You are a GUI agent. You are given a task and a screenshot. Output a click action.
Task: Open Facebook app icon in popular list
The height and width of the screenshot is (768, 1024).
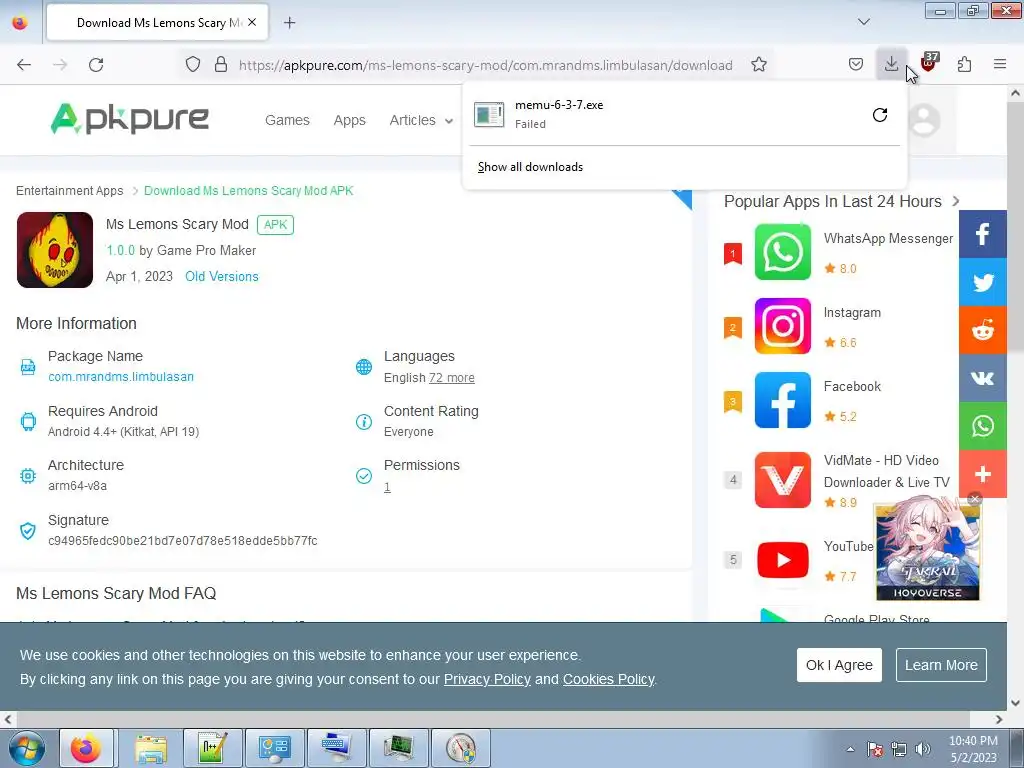(x=782, y=400)
